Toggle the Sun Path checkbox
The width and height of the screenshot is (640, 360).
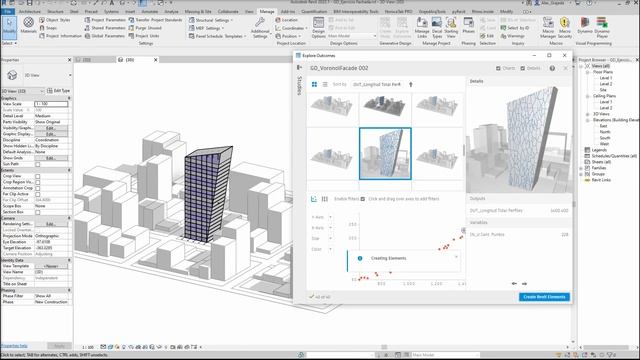[x=38, y=164]
